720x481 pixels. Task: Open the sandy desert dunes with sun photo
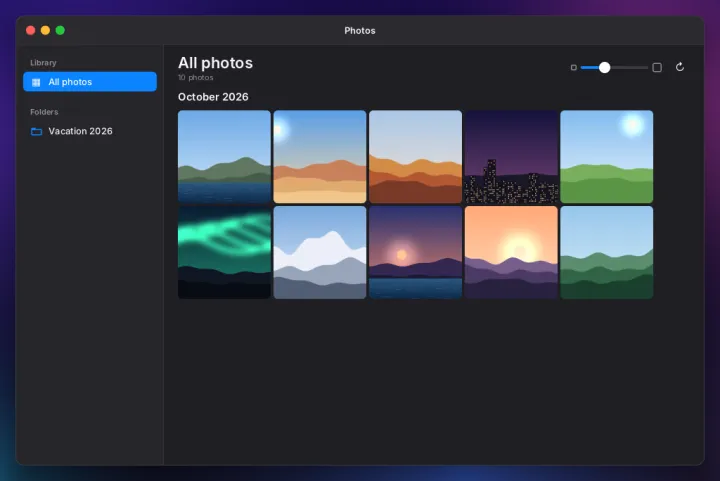point(320,157)
